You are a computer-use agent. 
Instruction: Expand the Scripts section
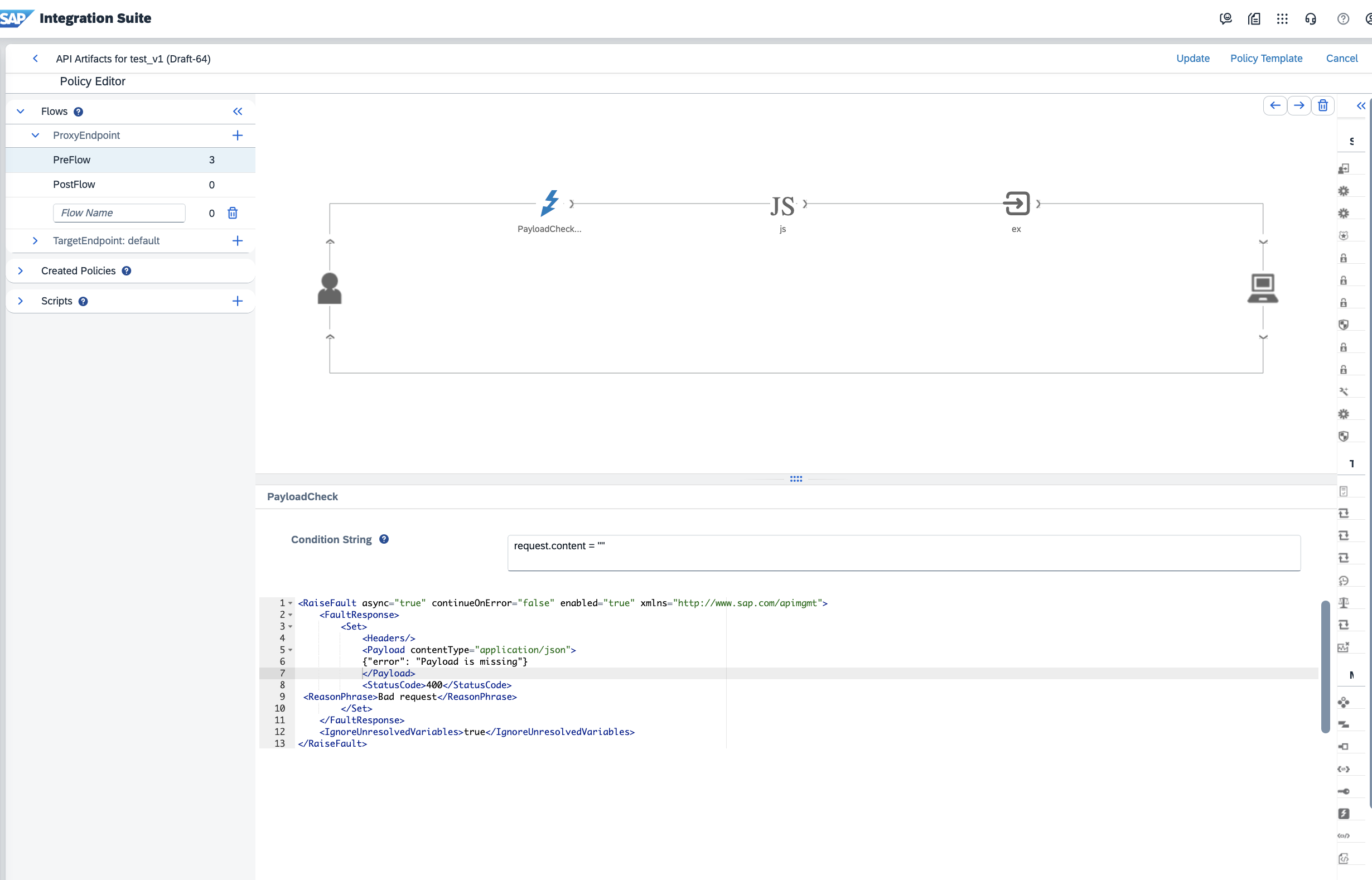(21, 301)
